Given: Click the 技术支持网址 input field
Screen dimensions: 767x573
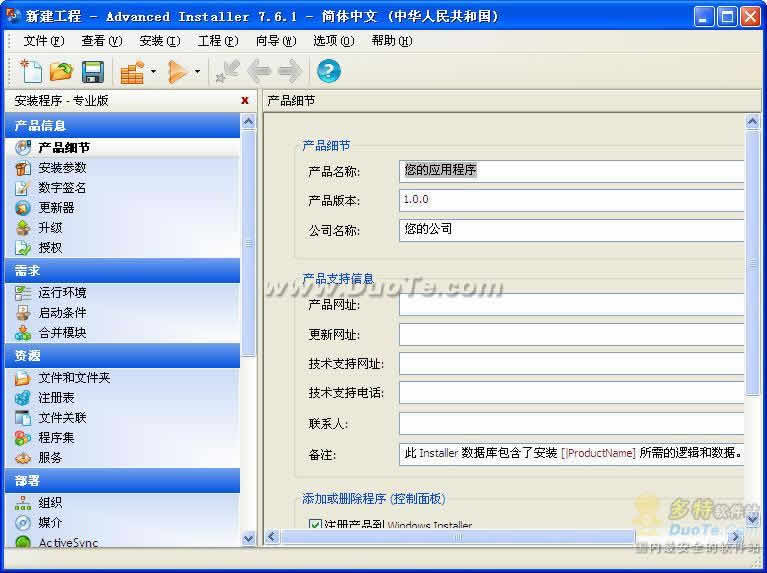Looking at the screenshot, I should [571, 364].
